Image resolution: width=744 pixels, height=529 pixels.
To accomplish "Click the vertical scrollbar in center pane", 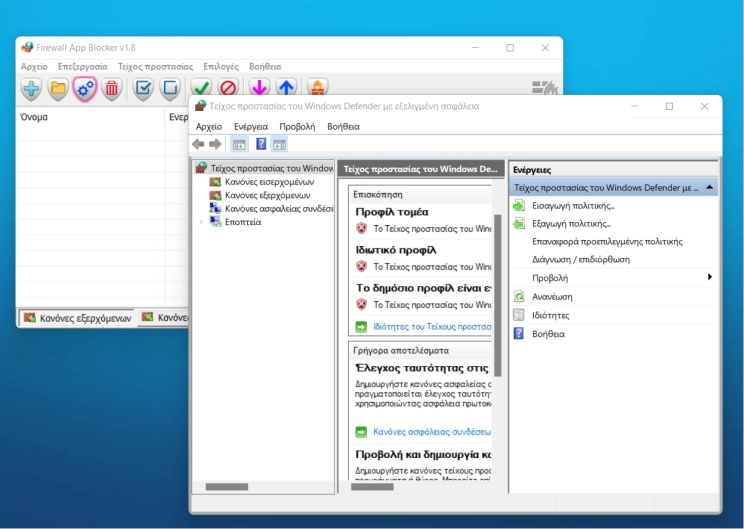I will (x=498, y=294).
